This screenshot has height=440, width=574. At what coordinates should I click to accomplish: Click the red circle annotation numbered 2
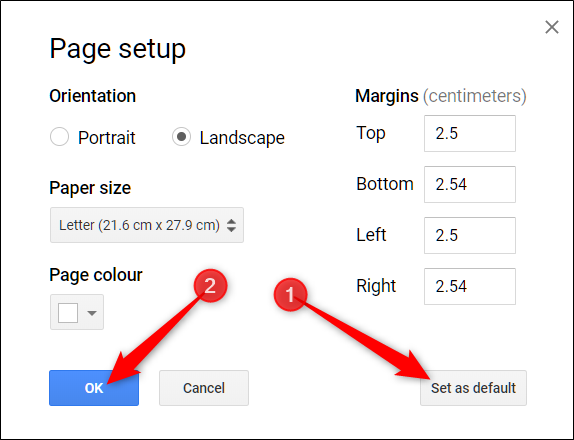(x=210, y=286)
